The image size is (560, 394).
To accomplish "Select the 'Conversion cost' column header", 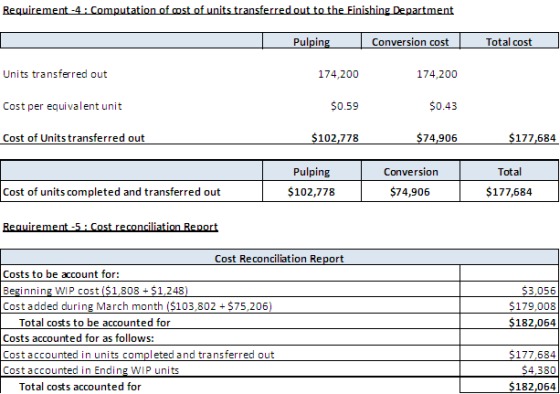I will [x=410, y=42].
